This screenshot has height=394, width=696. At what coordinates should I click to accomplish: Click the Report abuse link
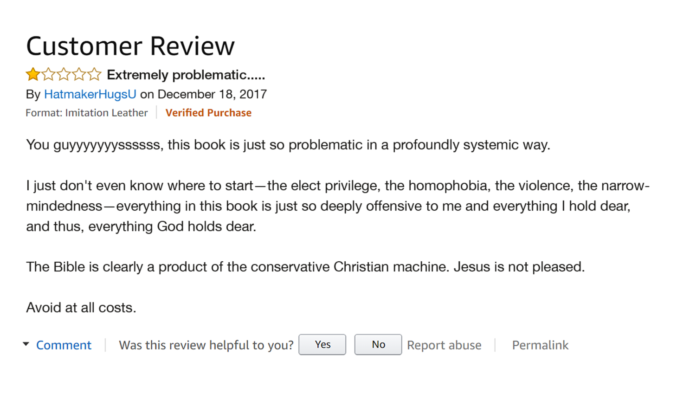coord(444,345)
